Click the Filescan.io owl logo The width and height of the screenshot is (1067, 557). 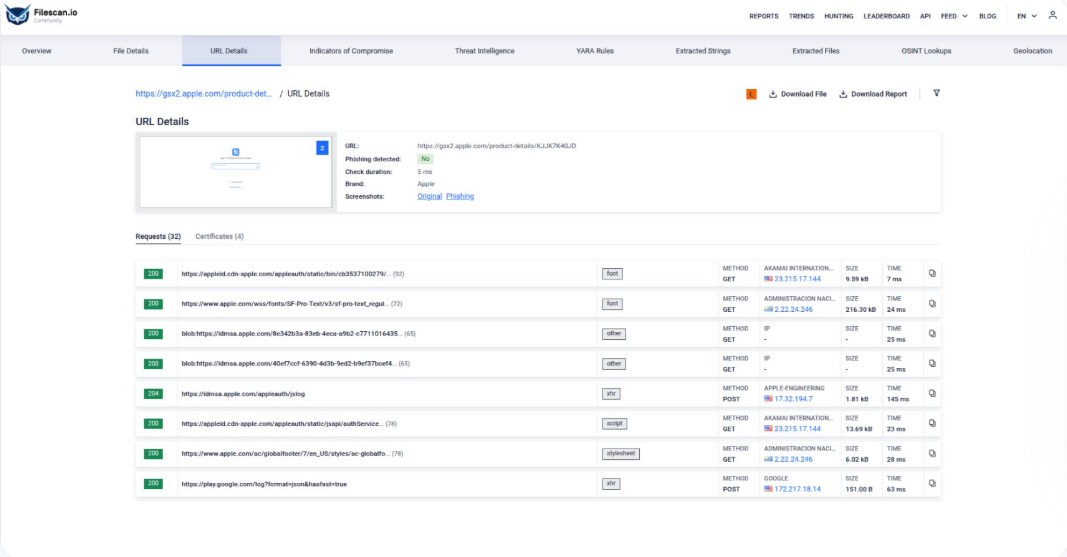[17, 14]
